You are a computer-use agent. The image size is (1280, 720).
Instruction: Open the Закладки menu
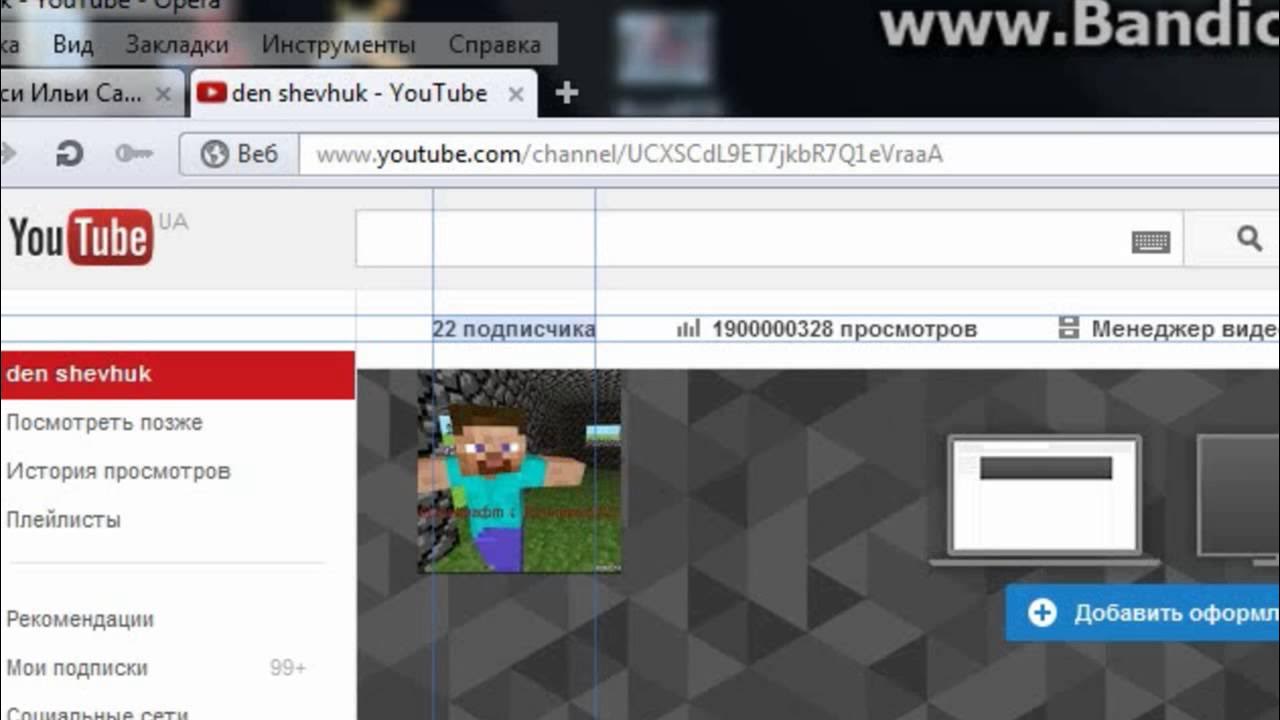[x=177, y=45]
